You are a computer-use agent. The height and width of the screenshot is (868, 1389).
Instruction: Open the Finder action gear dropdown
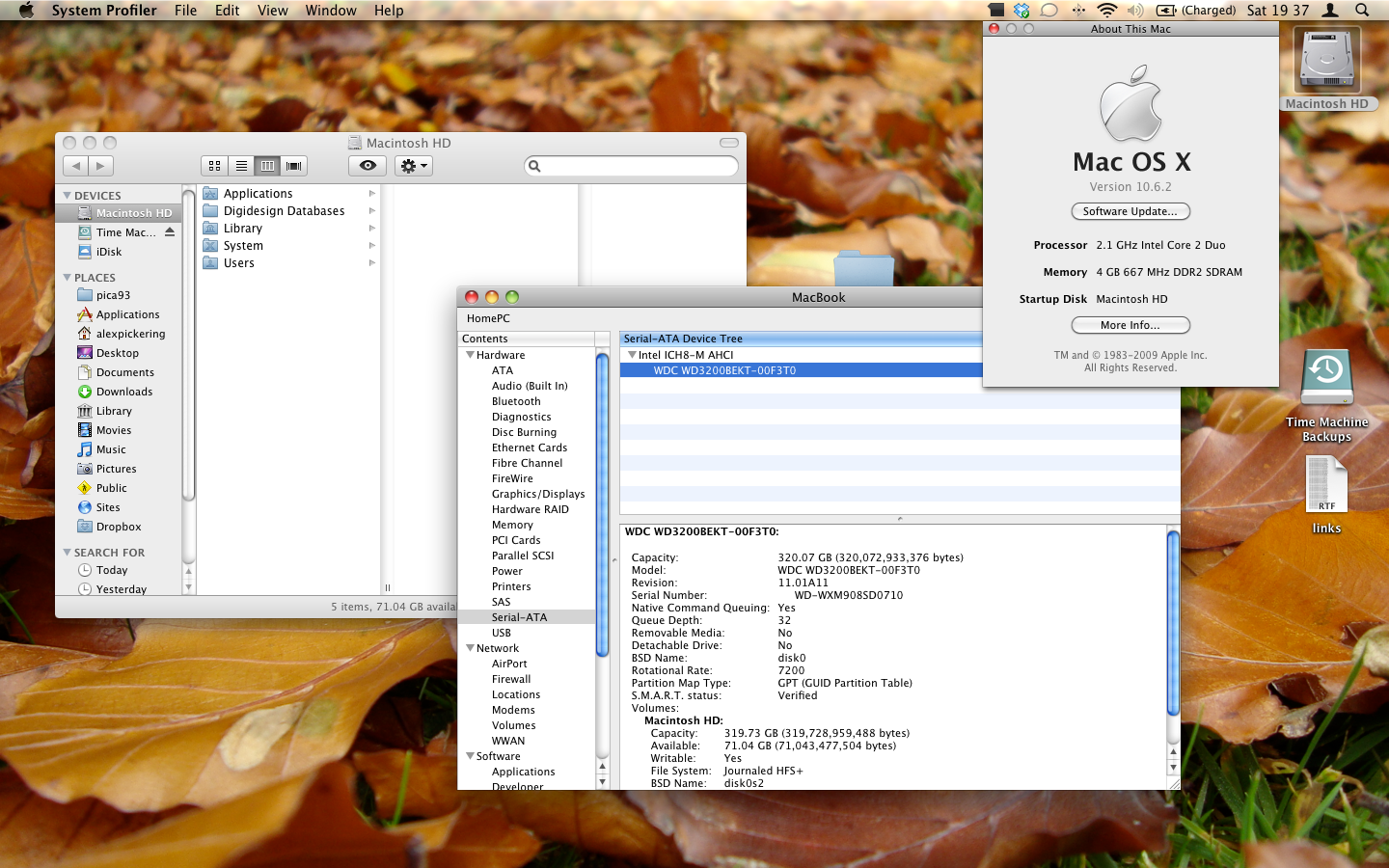pyautogui.click(x=413, y=166)
